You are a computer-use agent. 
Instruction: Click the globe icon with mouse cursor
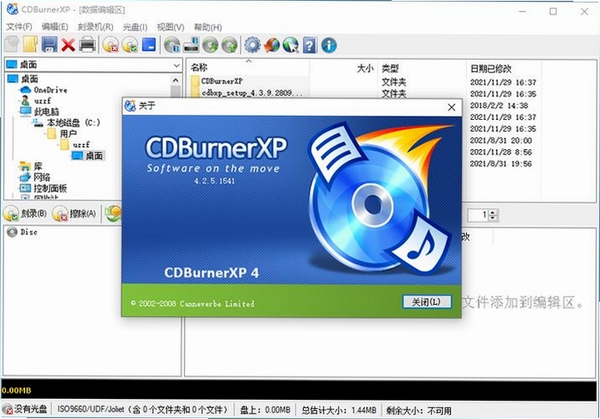coord(291,45)
